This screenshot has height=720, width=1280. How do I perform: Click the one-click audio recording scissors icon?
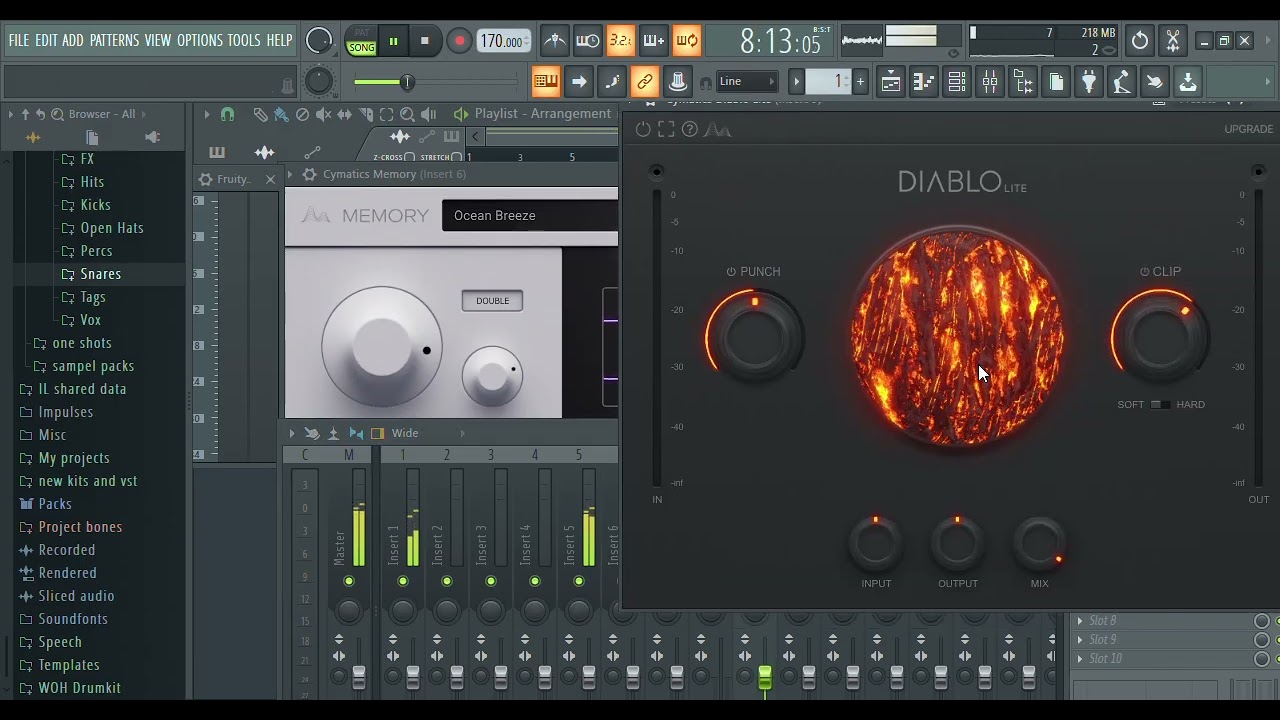[x=1173, y=41]
